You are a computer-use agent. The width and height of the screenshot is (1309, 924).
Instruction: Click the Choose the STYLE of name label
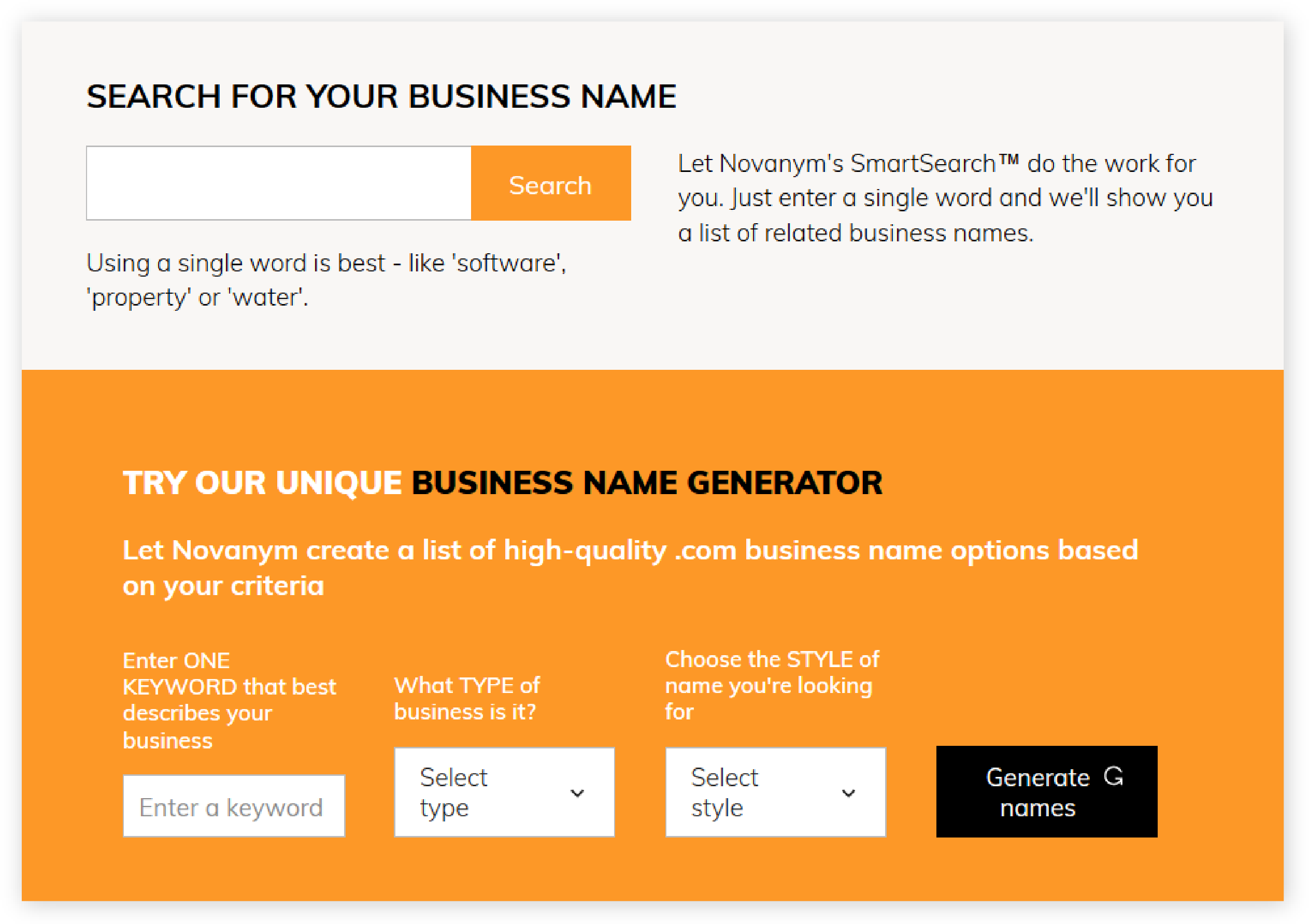[x=772, y=685]
